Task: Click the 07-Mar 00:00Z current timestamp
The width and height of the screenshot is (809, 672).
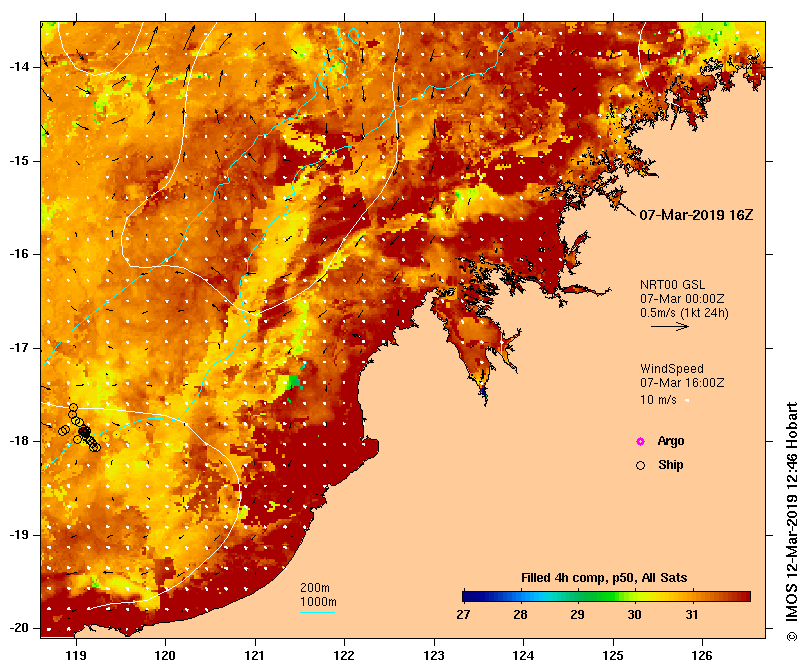Action: (682, 298)
